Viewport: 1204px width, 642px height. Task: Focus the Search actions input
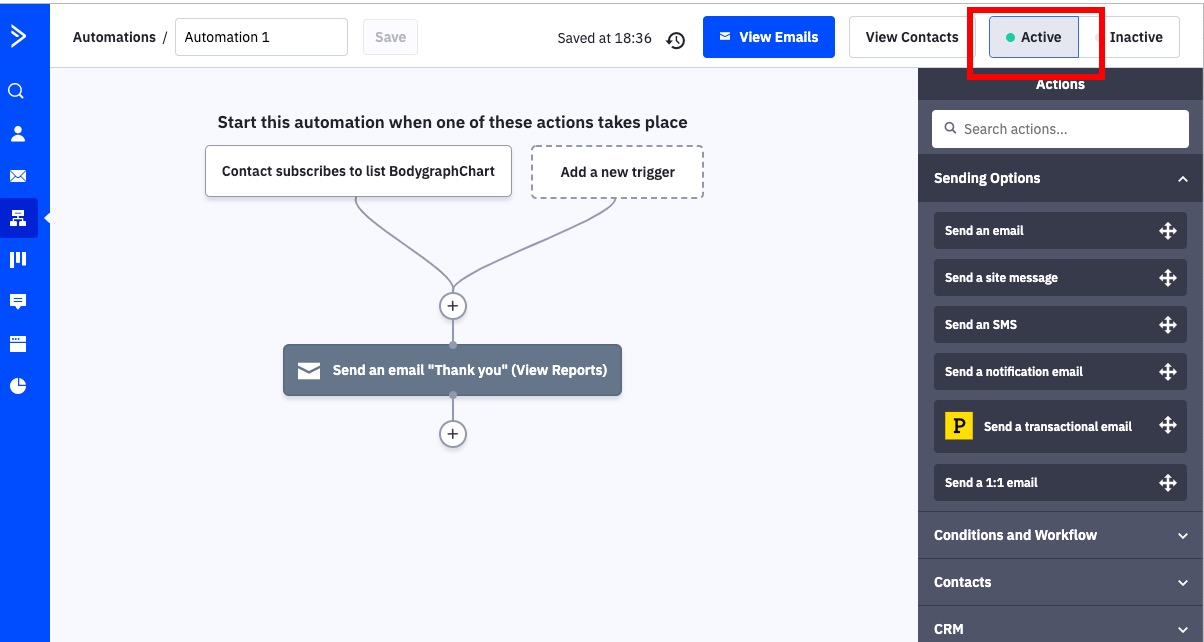coord(1060,129)
